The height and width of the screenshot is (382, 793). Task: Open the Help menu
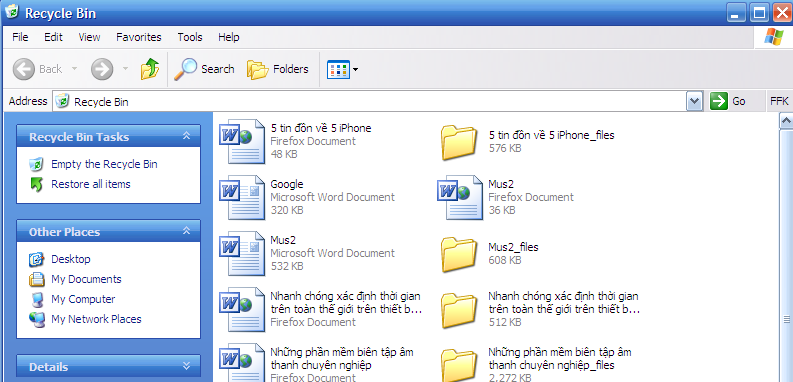[x=229, y=37]
